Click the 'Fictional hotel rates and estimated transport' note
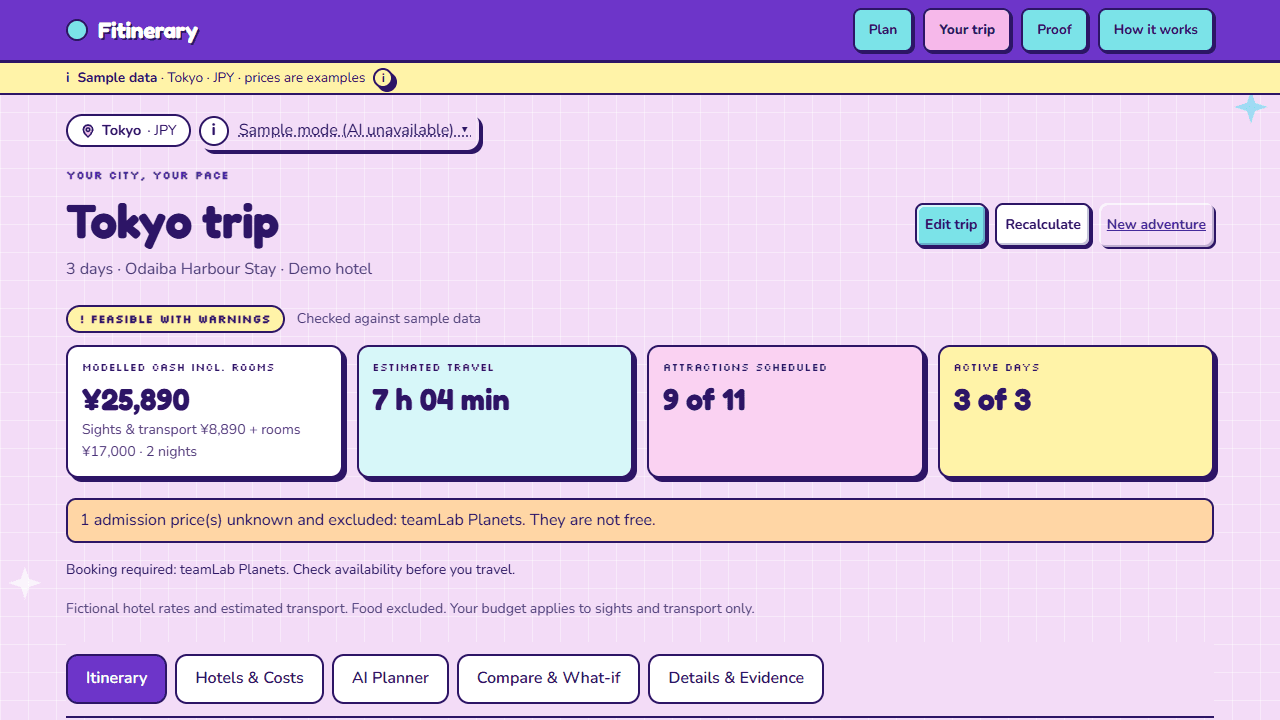 pyautogui.click(x=410, y=609)
